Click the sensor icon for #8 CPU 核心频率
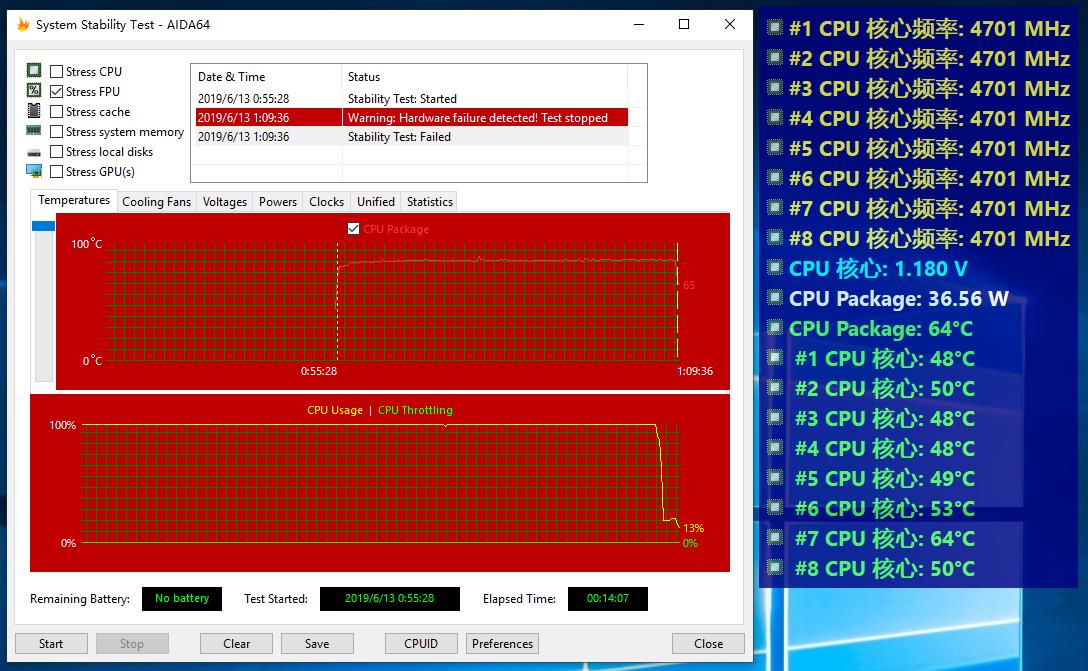1088x671 pixels. 775,237
